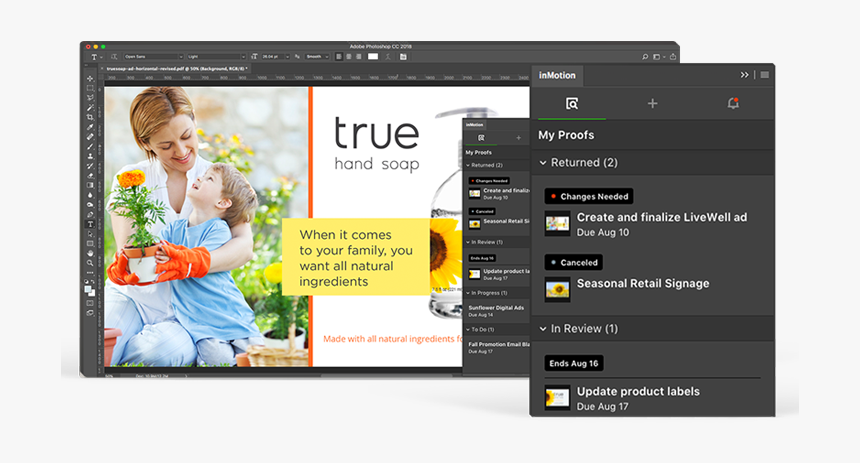Screen dimensions: 860x463
Task: Open the Open Sans font family dropdown
Action: click(153, 57)
